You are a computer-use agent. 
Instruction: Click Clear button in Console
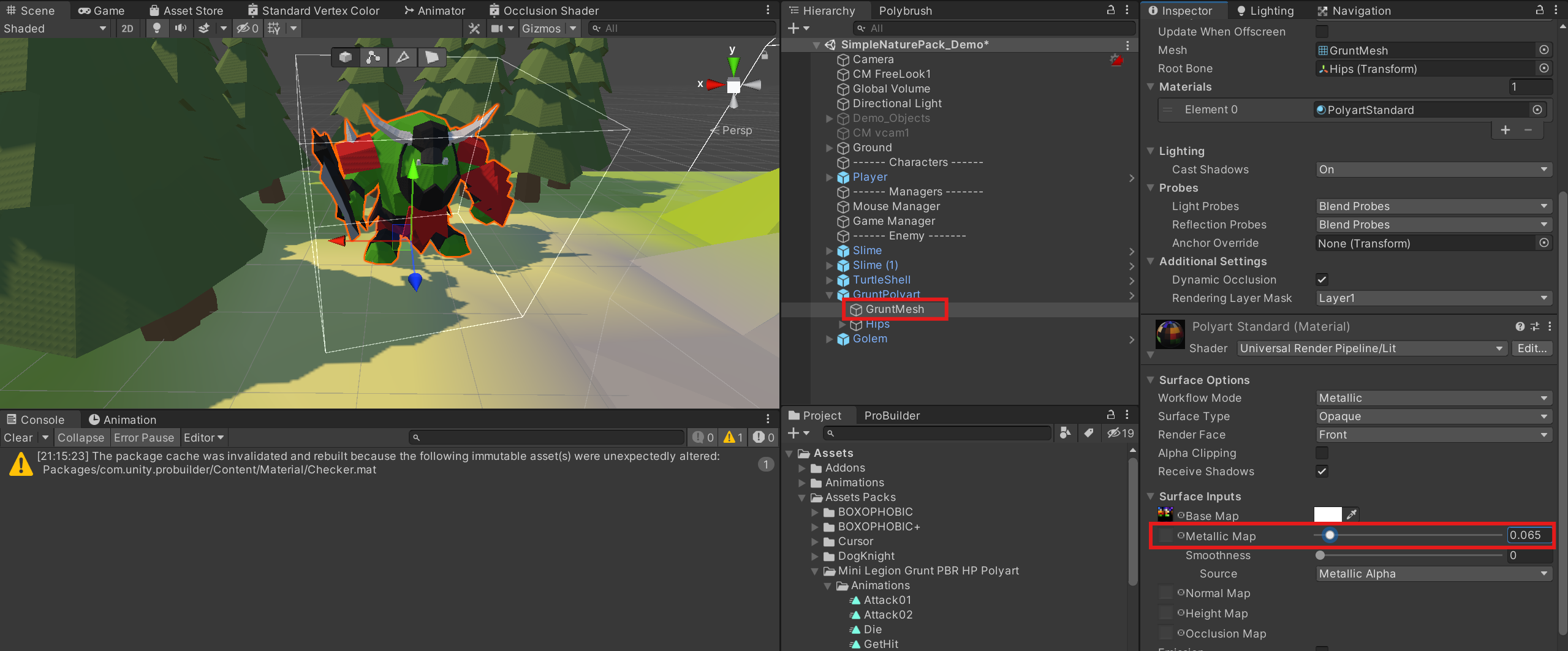[x=18, y=437]
